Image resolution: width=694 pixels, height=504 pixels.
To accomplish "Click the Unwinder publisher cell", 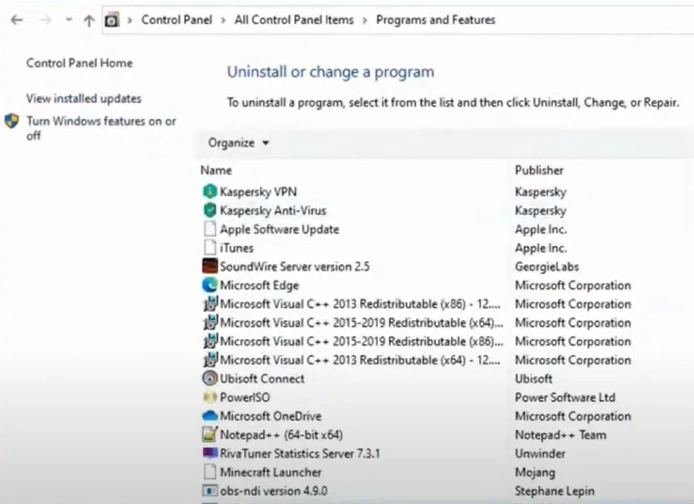I will 540,453.
